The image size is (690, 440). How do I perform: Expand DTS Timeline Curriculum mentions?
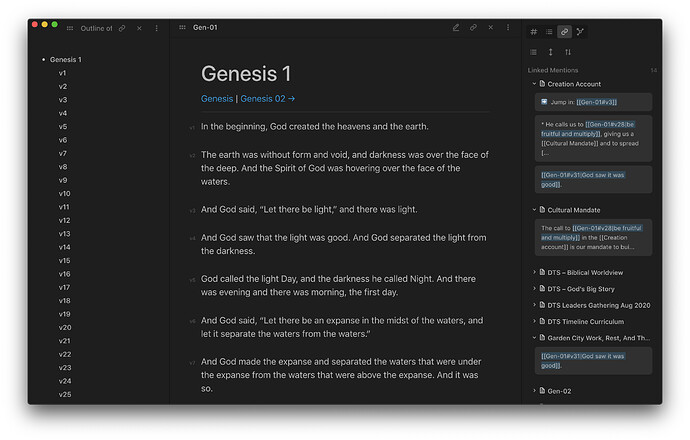[x=535, y=321]
